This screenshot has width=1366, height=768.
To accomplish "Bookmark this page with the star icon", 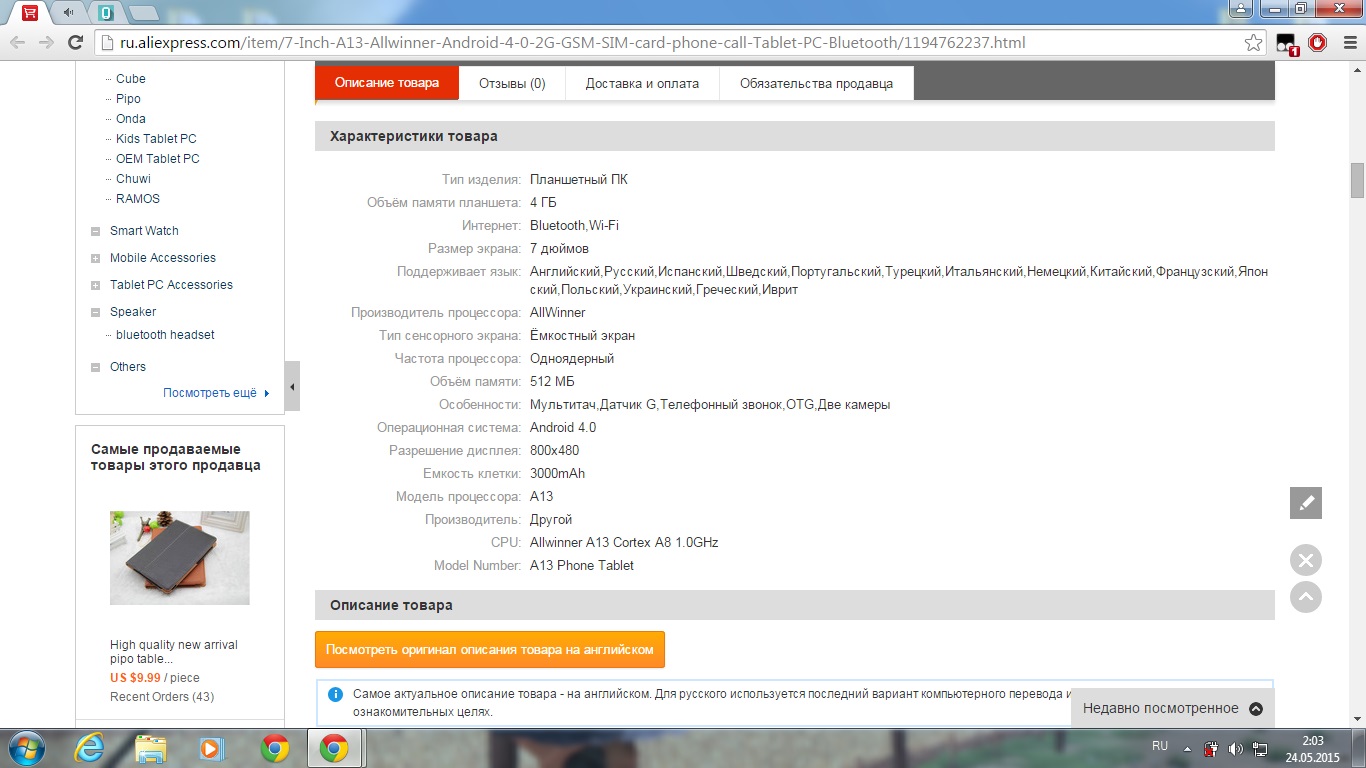I will (1253, 43).
